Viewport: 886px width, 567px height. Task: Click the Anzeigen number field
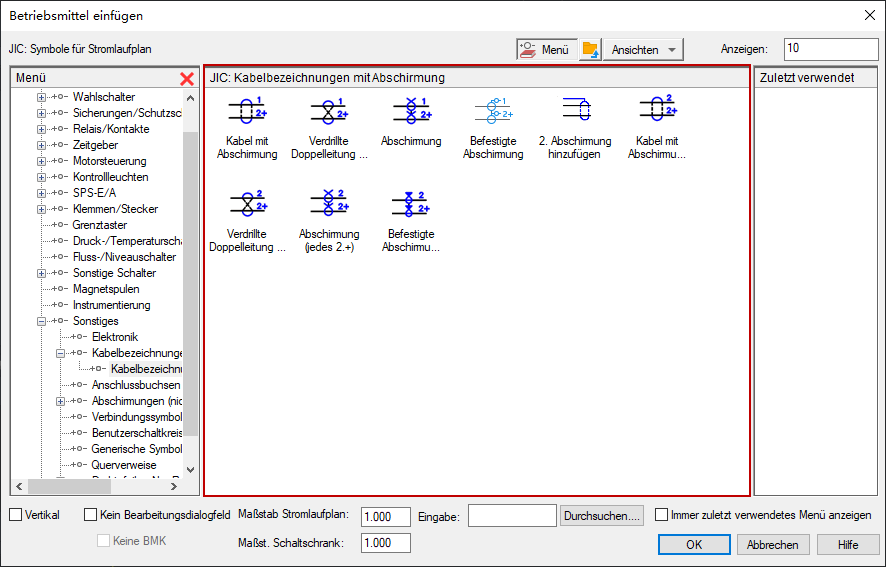(x=831, y=49)
